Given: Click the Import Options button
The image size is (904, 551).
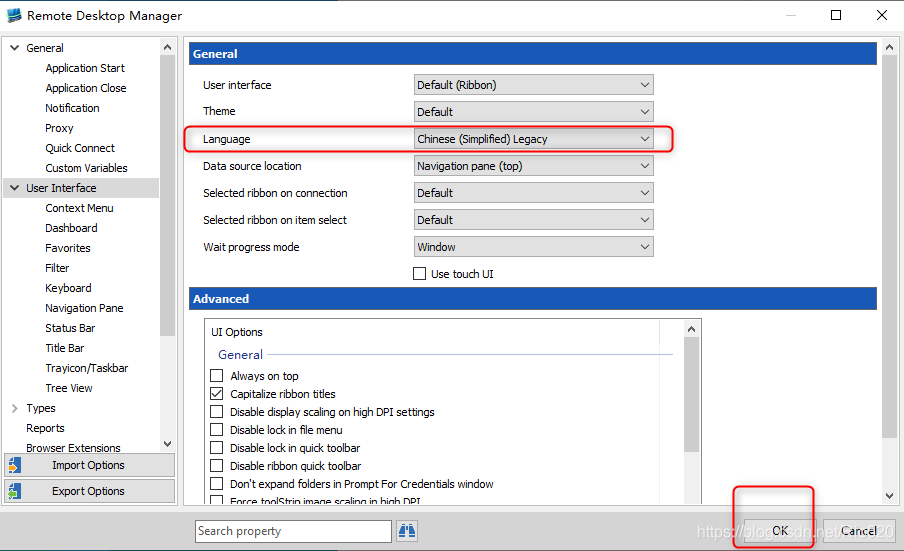Looking at the screenshot, I should point(89,465).
